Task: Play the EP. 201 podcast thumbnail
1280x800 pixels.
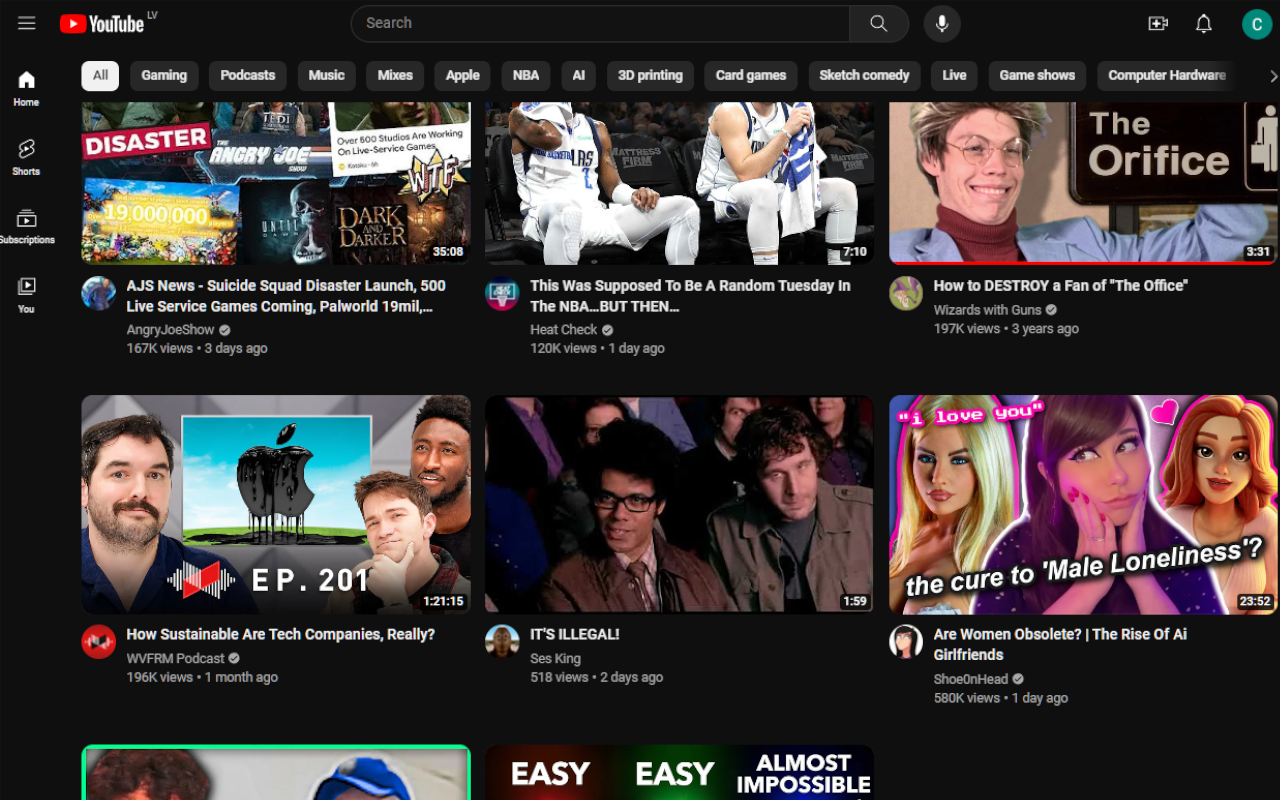Action: click(276, 504)
